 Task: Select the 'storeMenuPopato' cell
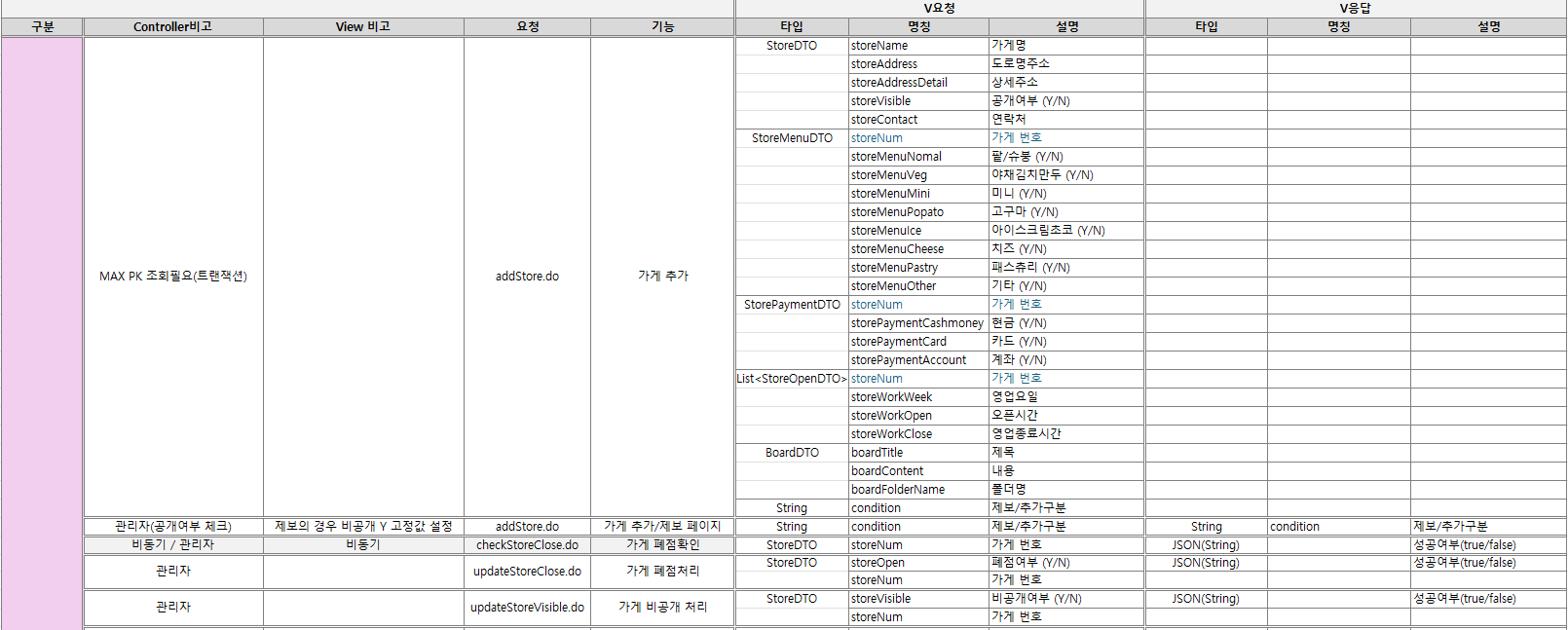(918, 212)
